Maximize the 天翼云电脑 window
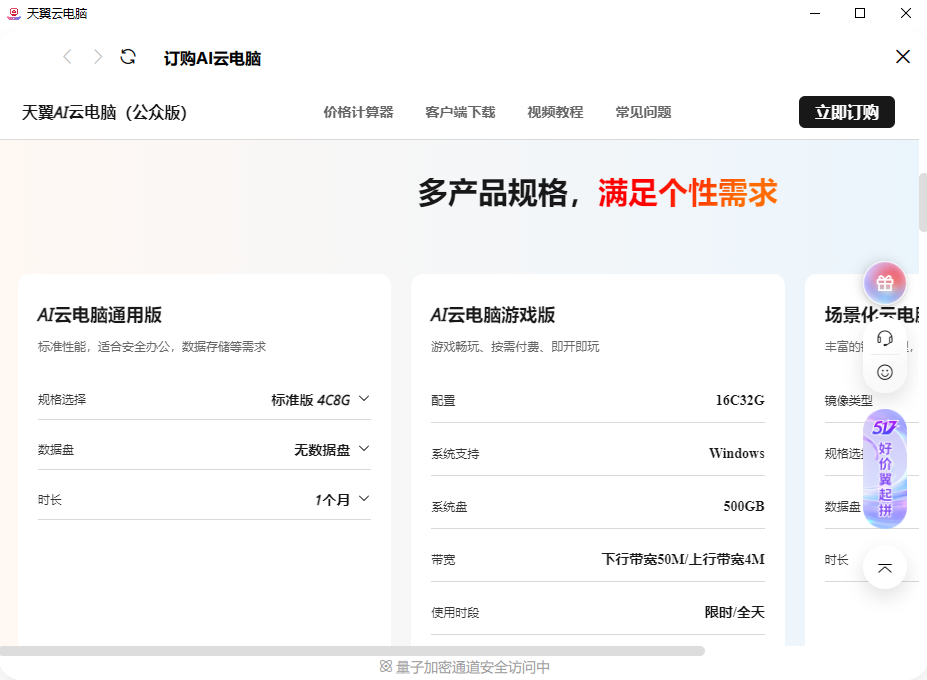The width and height of the screenshot is (927, 680). pyautogui.click(x=860, y=13)
